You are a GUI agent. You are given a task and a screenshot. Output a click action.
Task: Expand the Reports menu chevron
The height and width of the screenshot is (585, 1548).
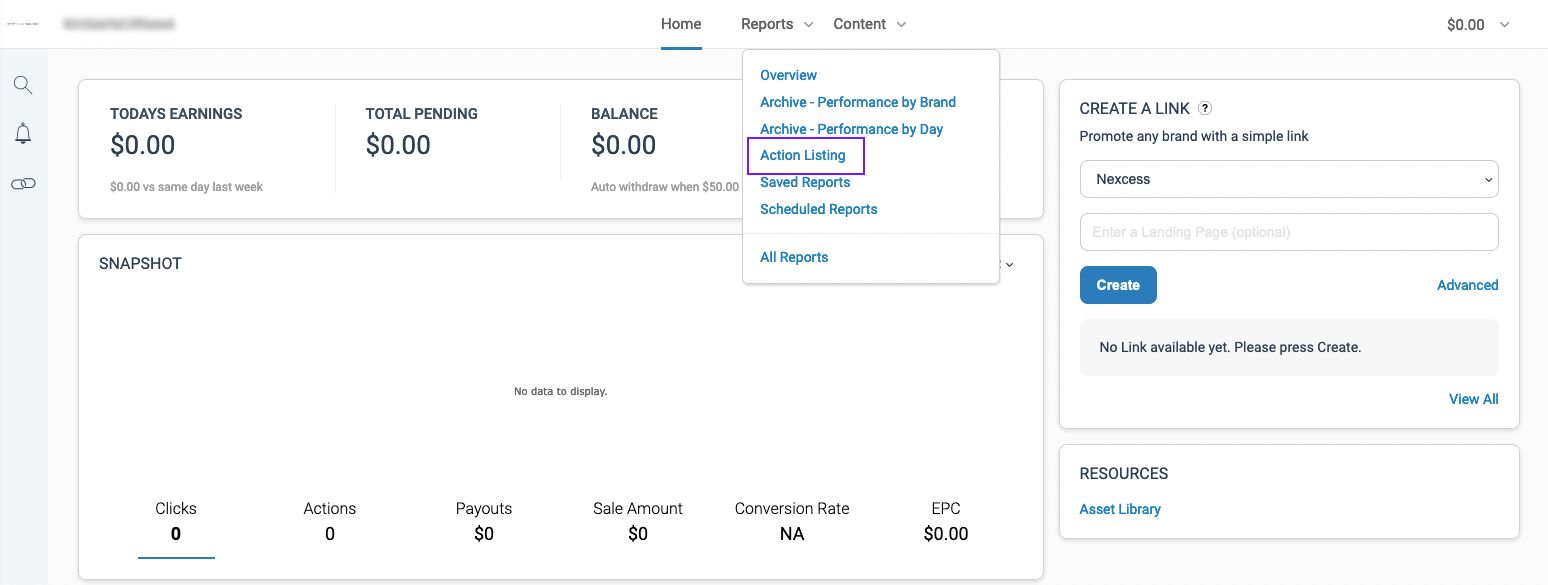tap(809, 25)
